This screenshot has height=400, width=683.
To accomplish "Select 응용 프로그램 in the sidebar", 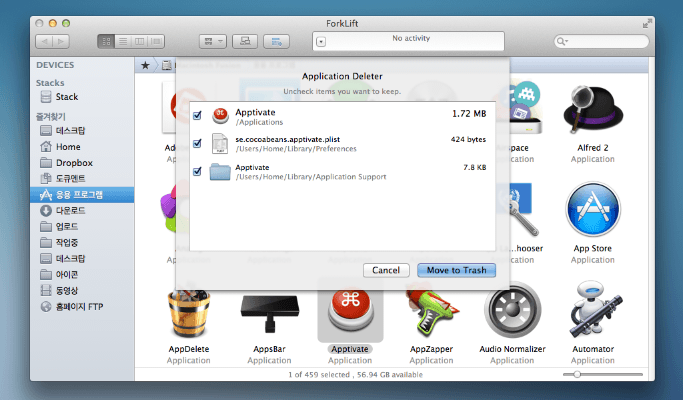I will 82,195.
